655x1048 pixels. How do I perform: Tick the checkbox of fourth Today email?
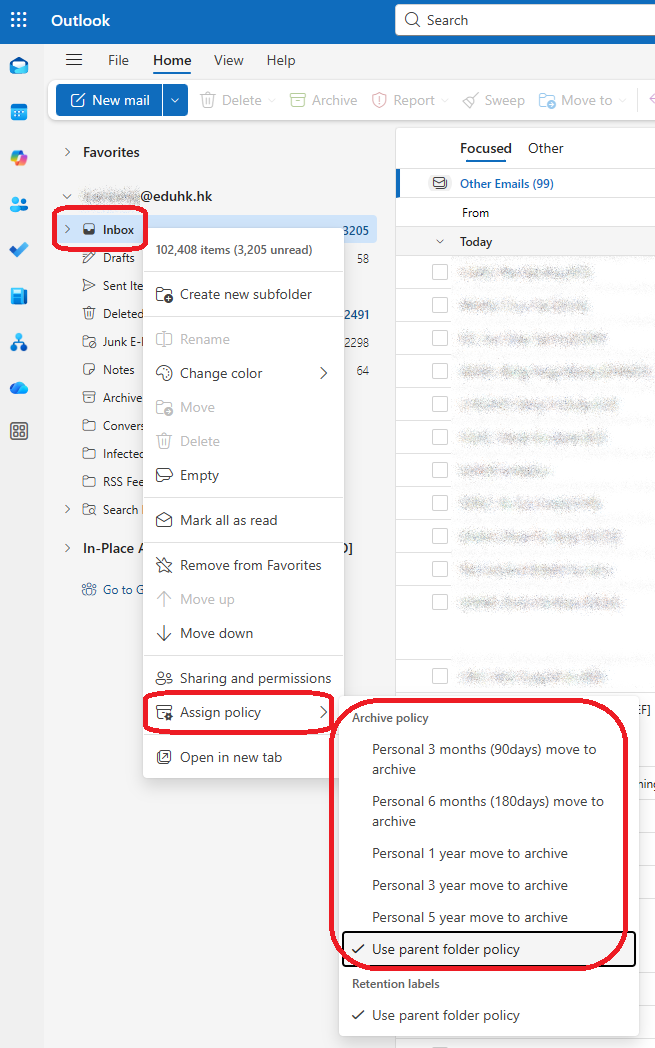(x=440, y=371)
